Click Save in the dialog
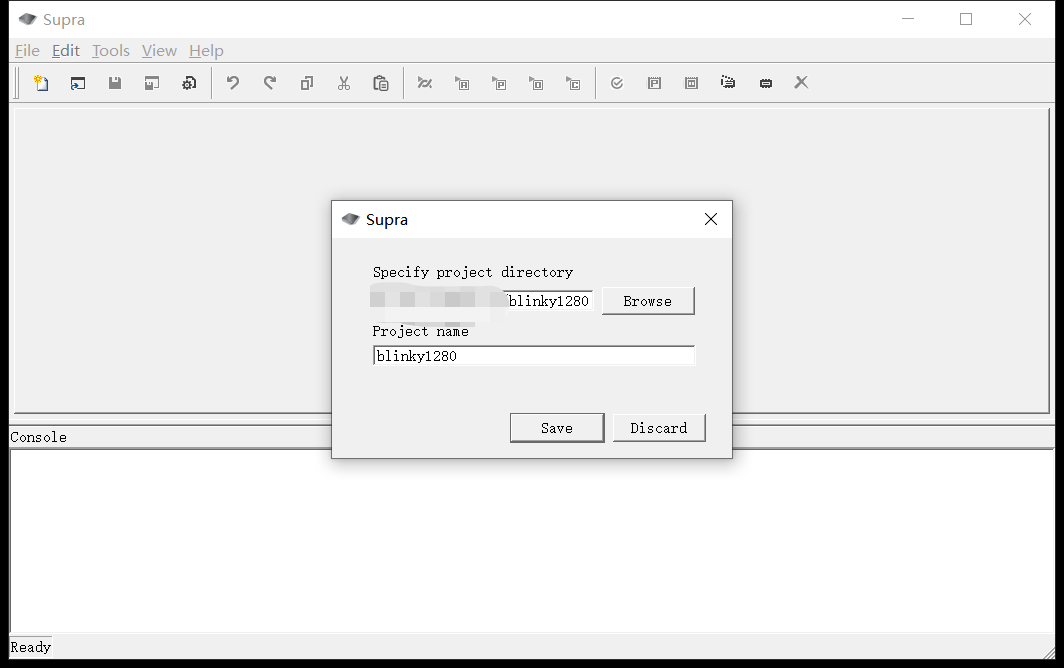This screenshot has width=1064, height=668. (x=557, y=428)
